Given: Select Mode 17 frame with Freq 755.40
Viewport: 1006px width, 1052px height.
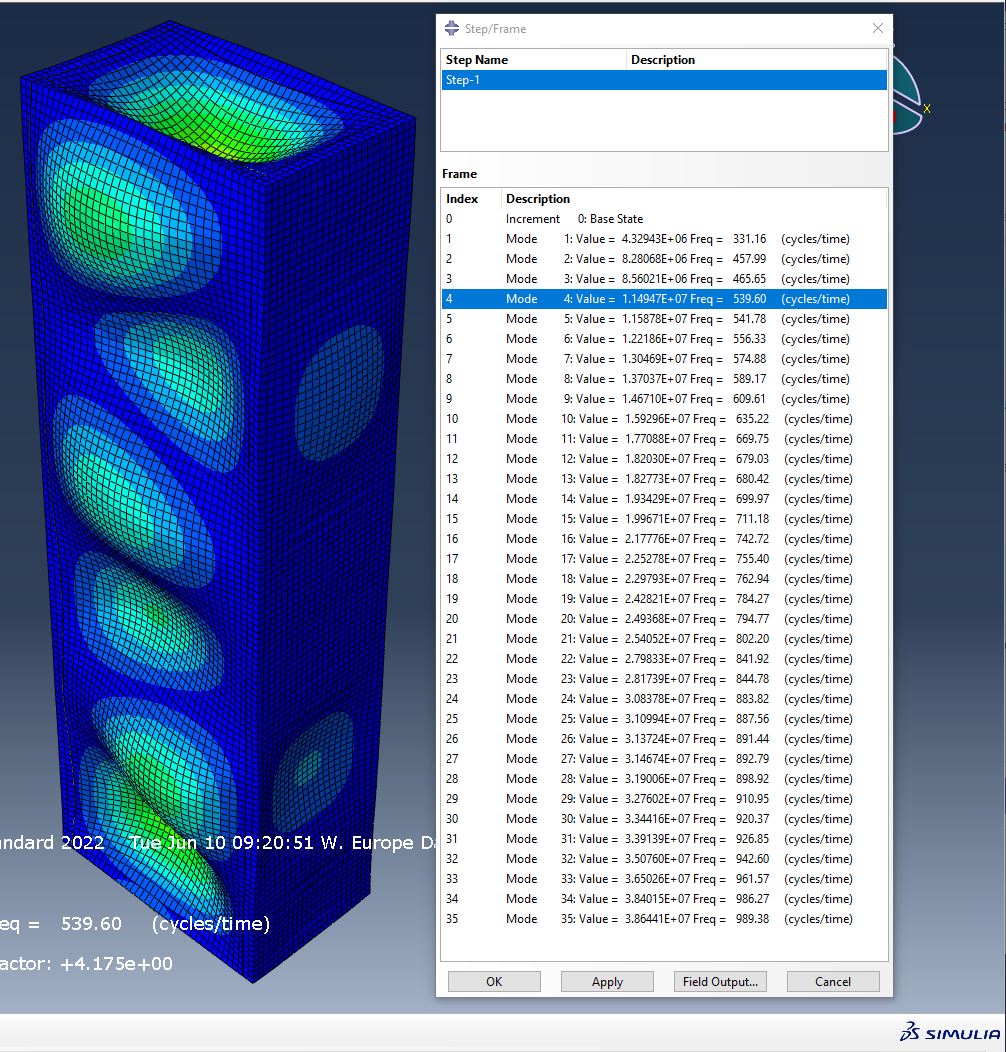Looking at the screenshot, I should pos(664,559).
